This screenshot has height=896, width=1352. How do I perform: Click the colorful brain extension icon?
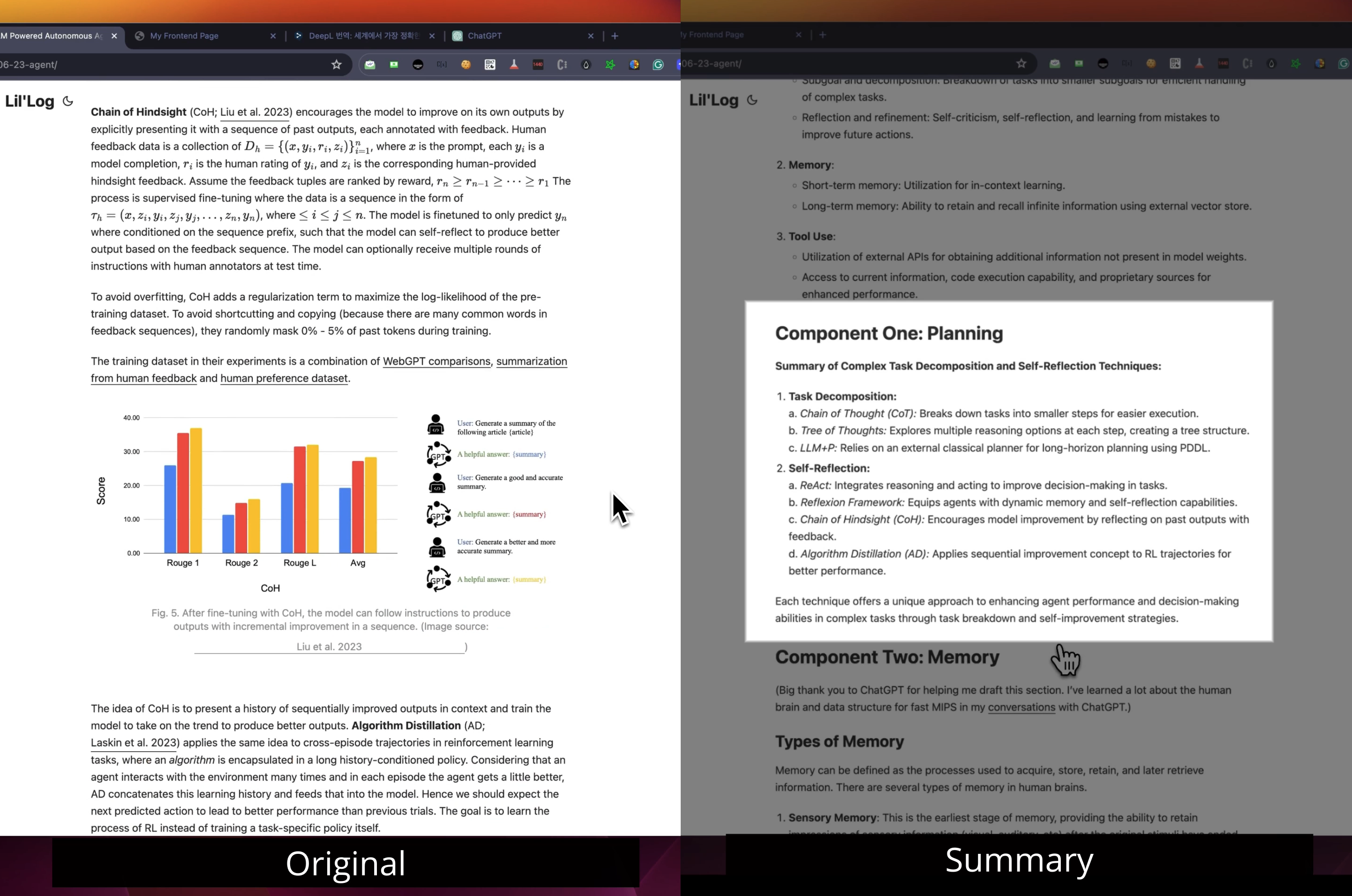(x=634, y=65)
